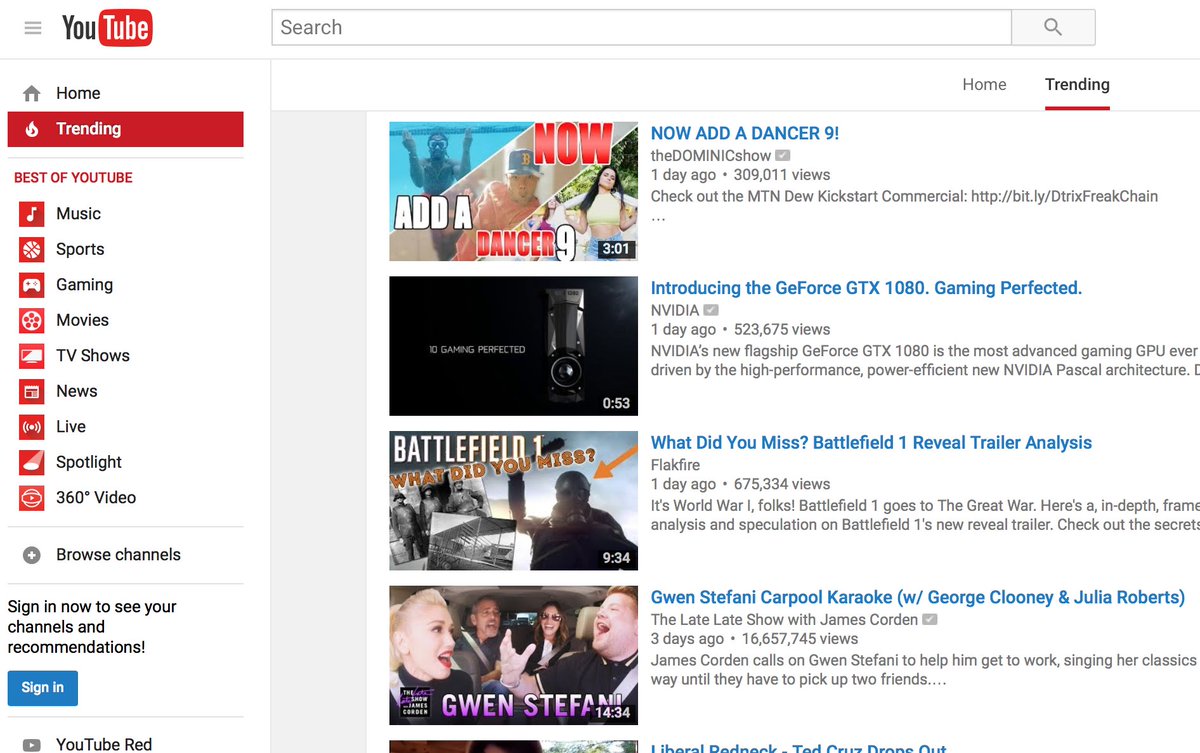Click the 360° Video icon
The height and width of the screenshot is (753, 1200).
pyautogui.click(x=32, y=498)
